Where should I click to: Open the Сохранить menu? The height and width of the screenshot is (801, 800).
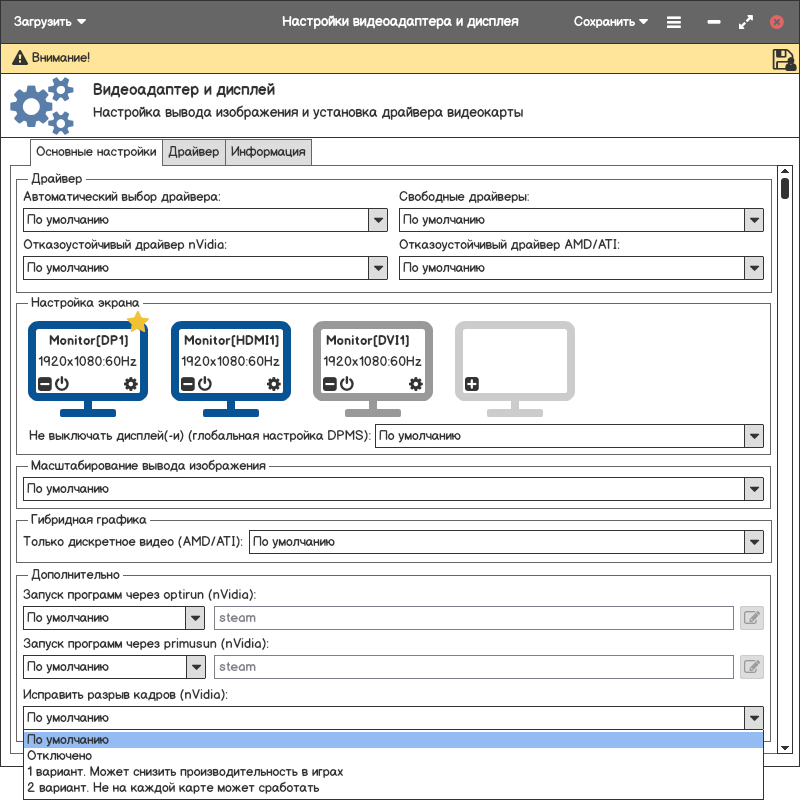(611, 22)
